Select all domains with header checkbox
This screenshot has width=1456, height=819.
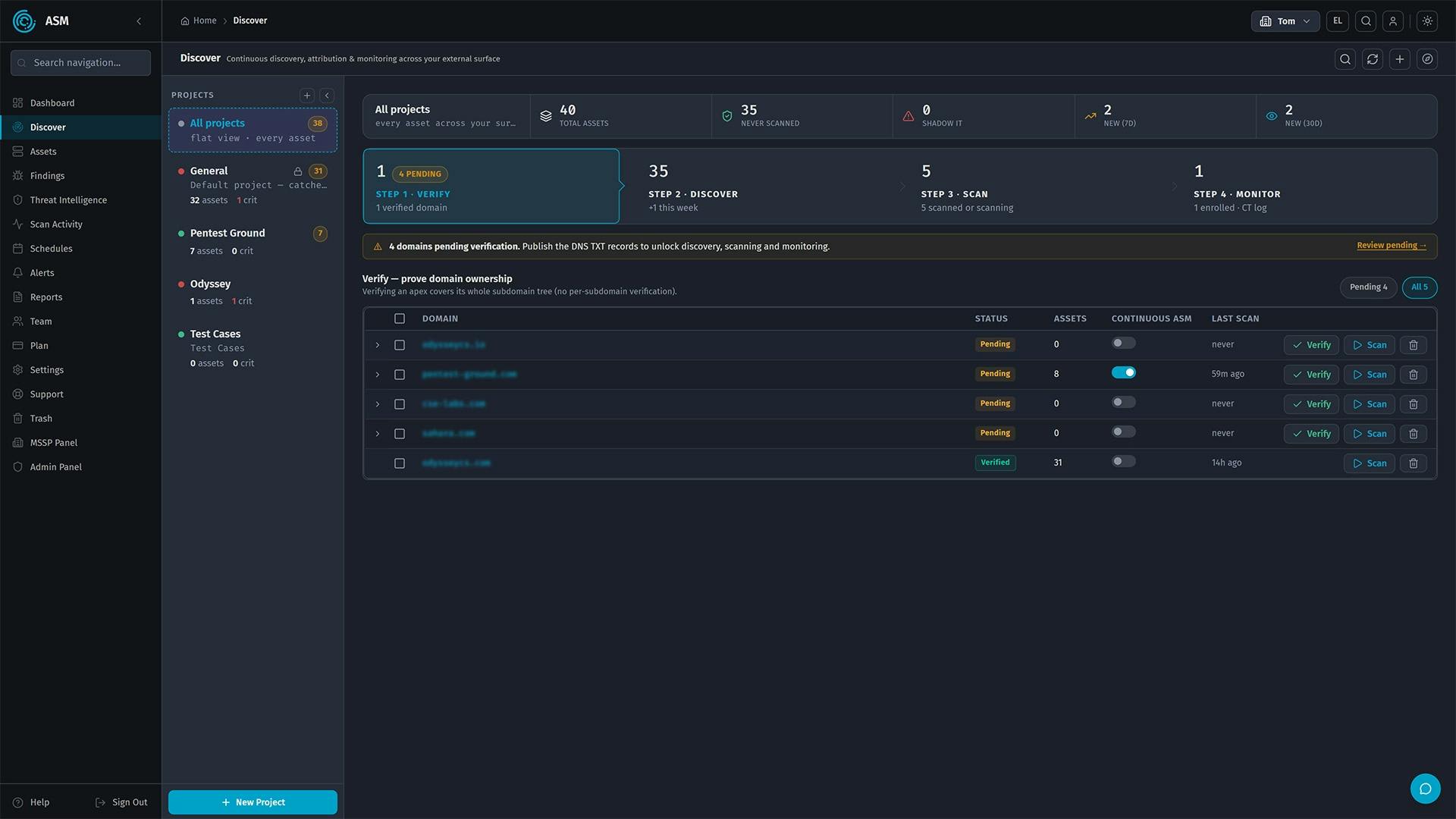point(400,318)
